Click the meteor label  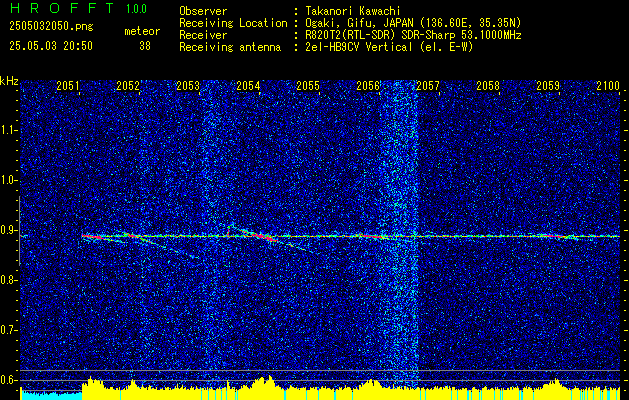pos(142,31)
